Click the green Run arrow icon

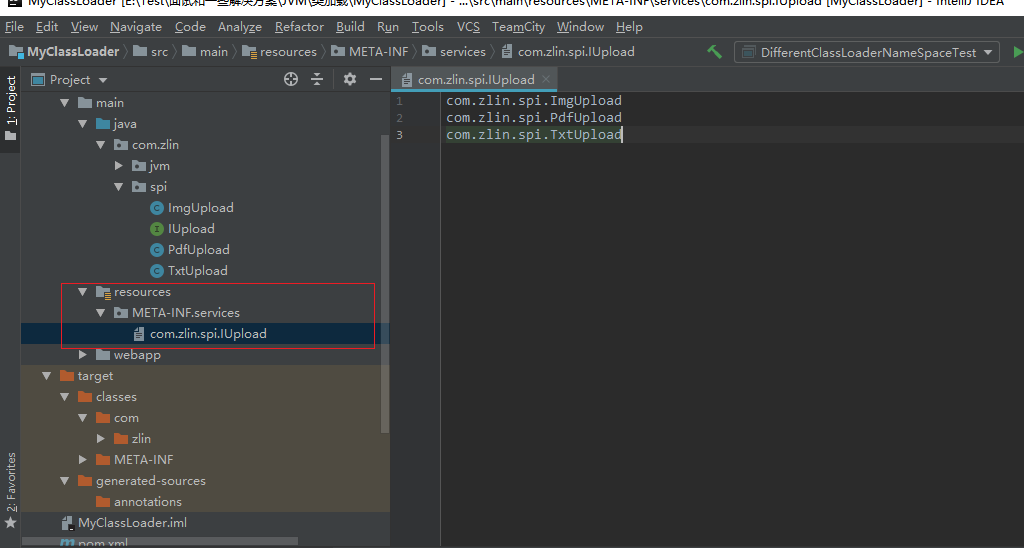[1018, 52]
